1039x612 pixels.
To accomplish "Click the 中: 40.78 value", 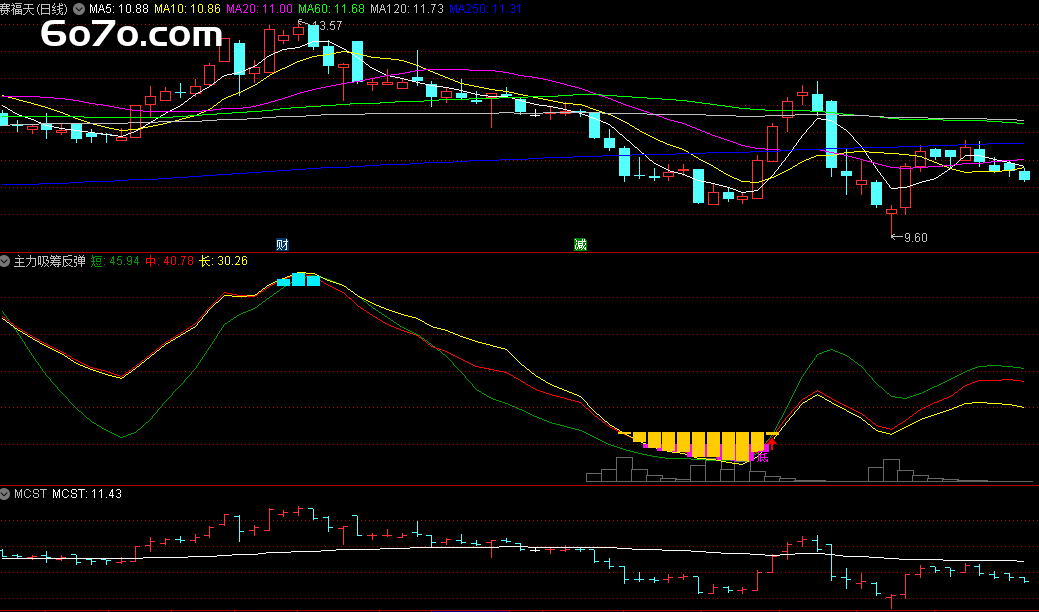I will click(170, 261).
